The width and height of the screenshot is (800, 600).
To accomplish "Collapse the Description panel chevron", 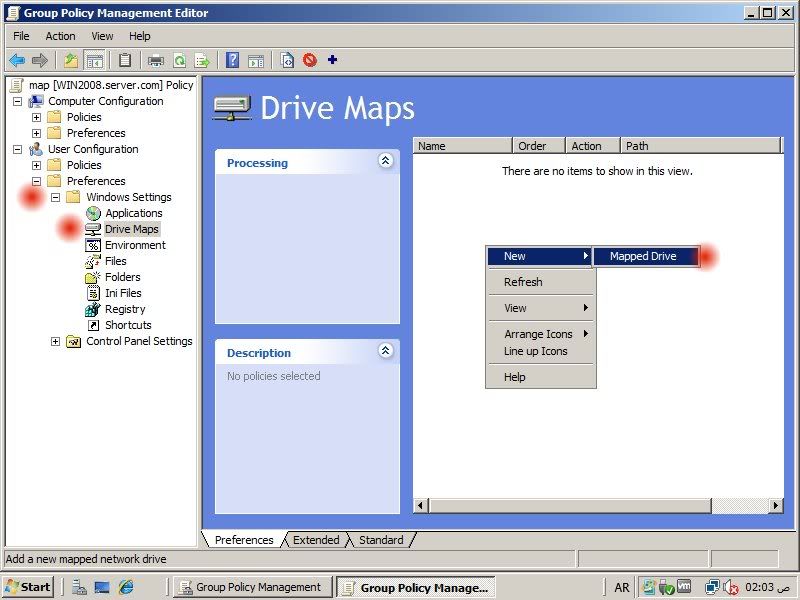I will point(386,351).
